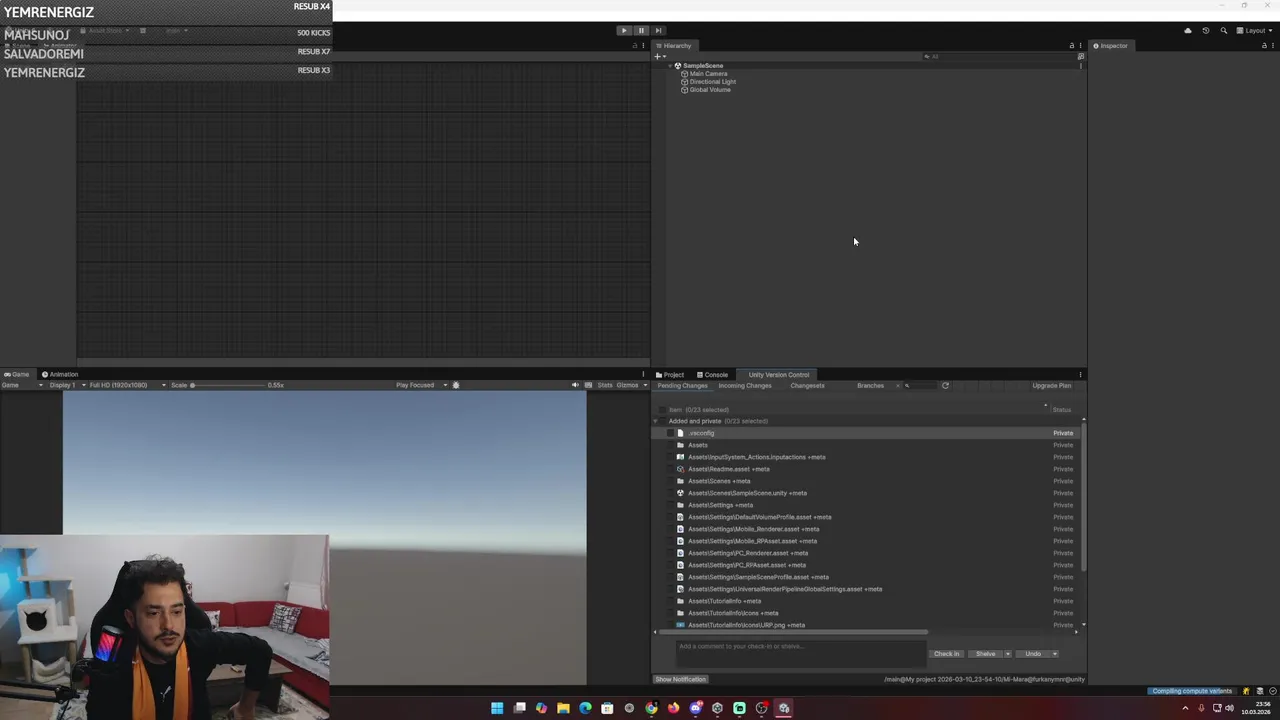Open SampleScene row options menu
Image resolution: width=1280 pixels, height=720 pixels.
tap(1080, 66)
